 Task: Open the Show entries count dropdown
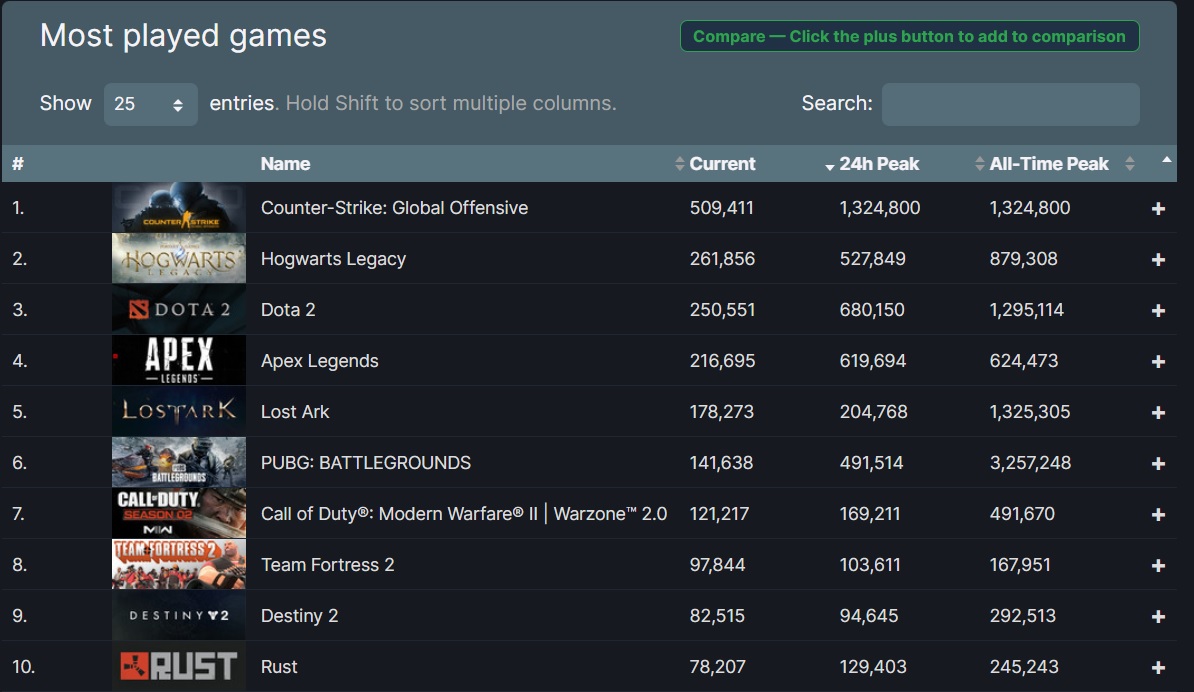[x=150, y=104]
